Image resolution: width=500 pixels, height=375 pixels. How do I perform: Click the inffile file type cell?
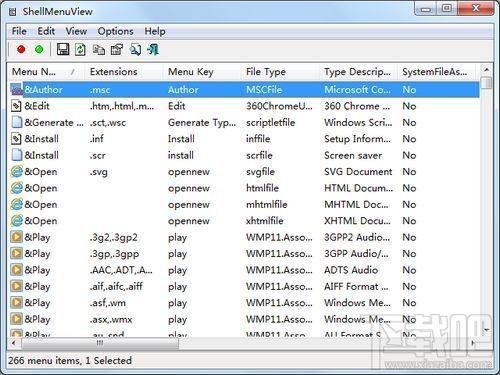(258, 139)
